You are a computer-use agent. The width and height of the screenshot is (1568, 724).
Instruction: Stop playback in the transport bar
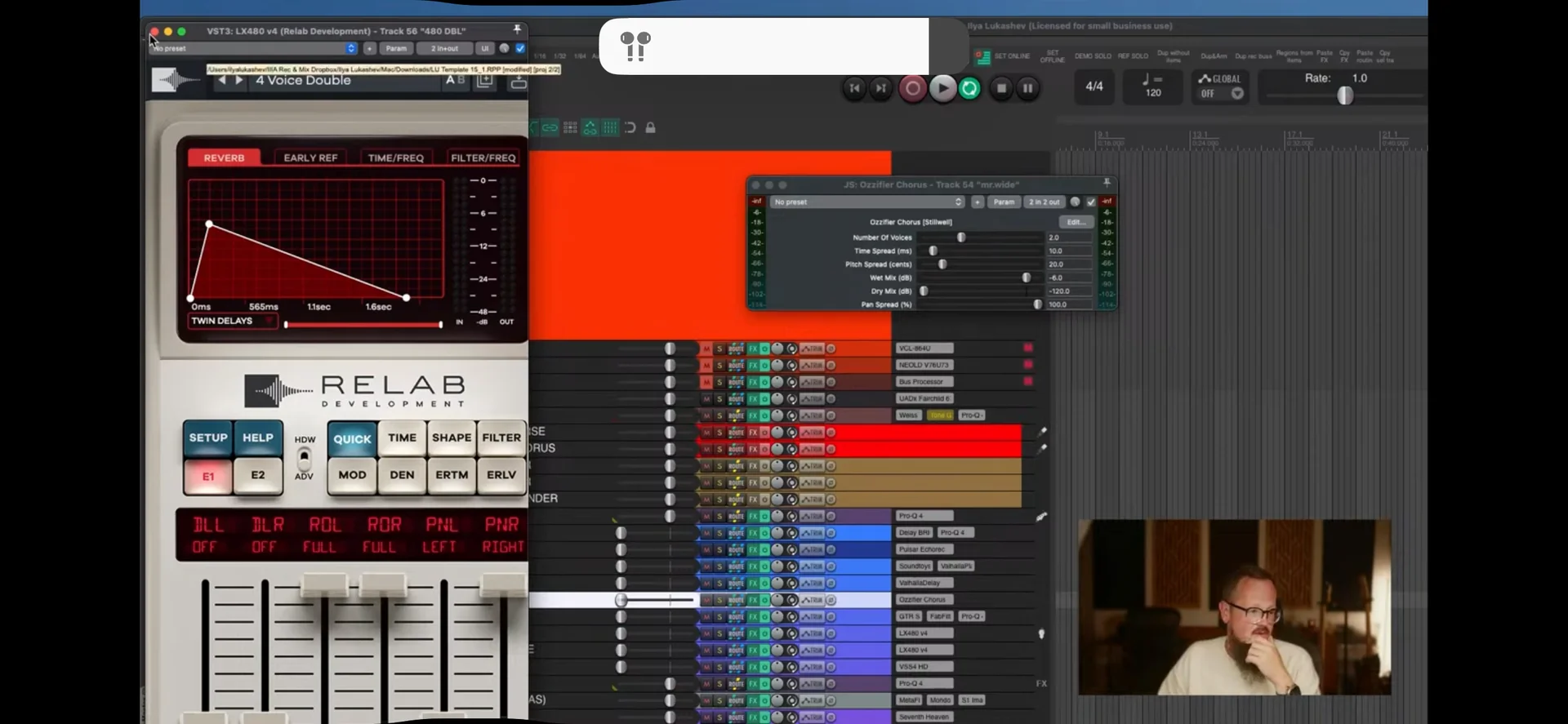[1001, 88]
